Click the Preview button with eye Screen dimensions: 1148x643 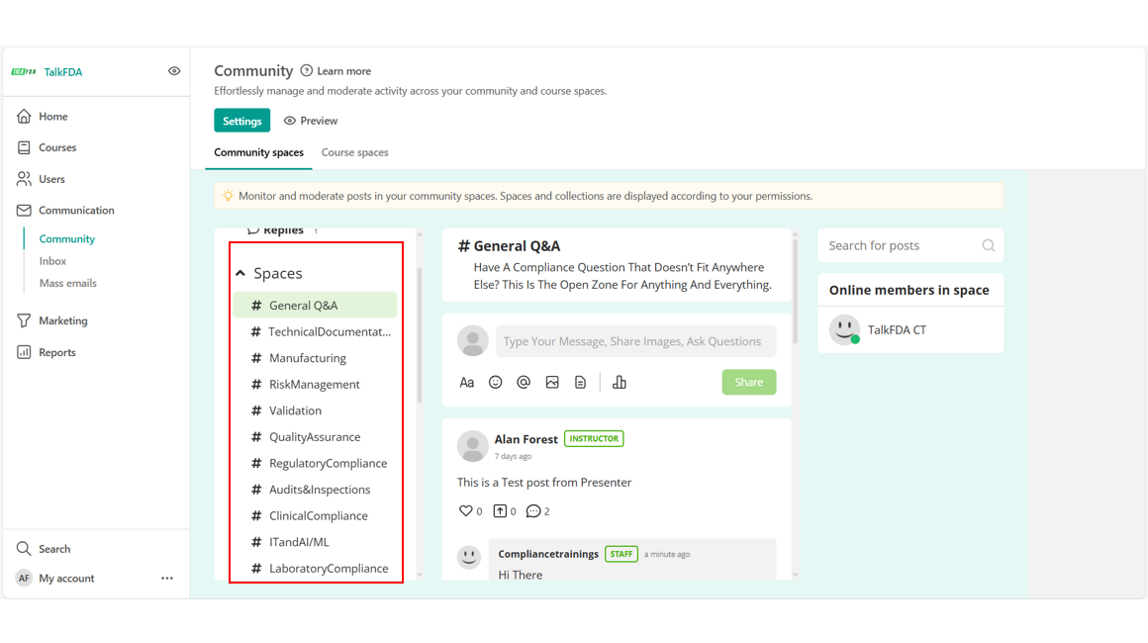310,121
